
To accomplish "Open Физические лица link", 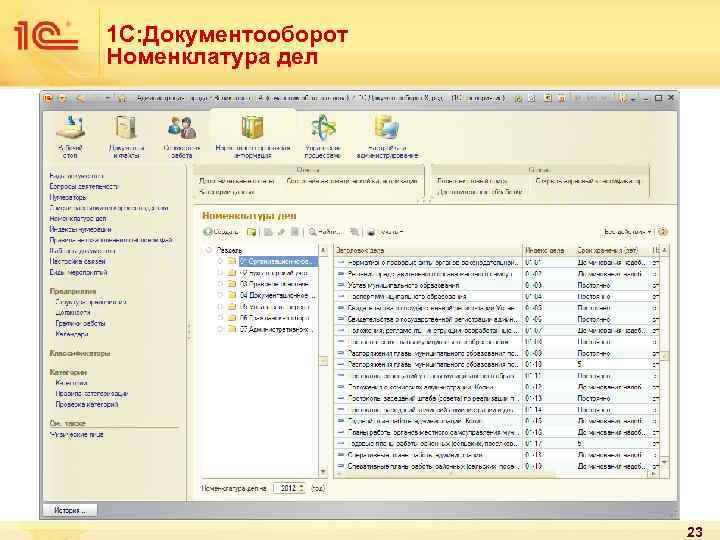I will click(77, 434).
